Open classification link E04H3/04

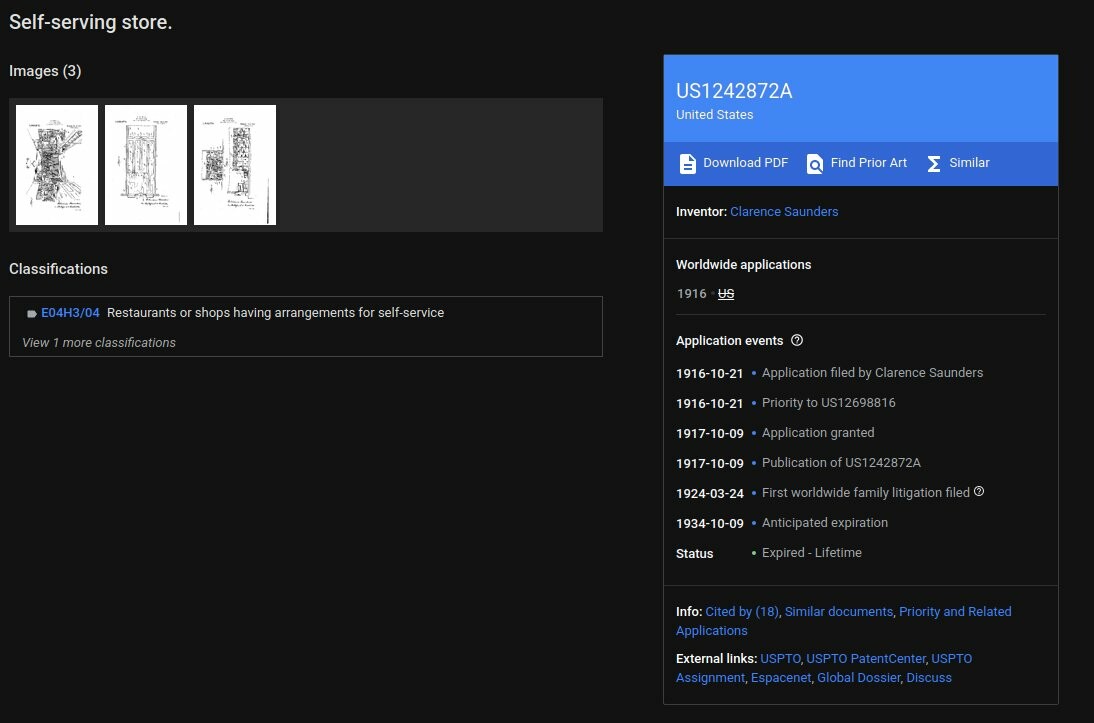click(70, 313)
